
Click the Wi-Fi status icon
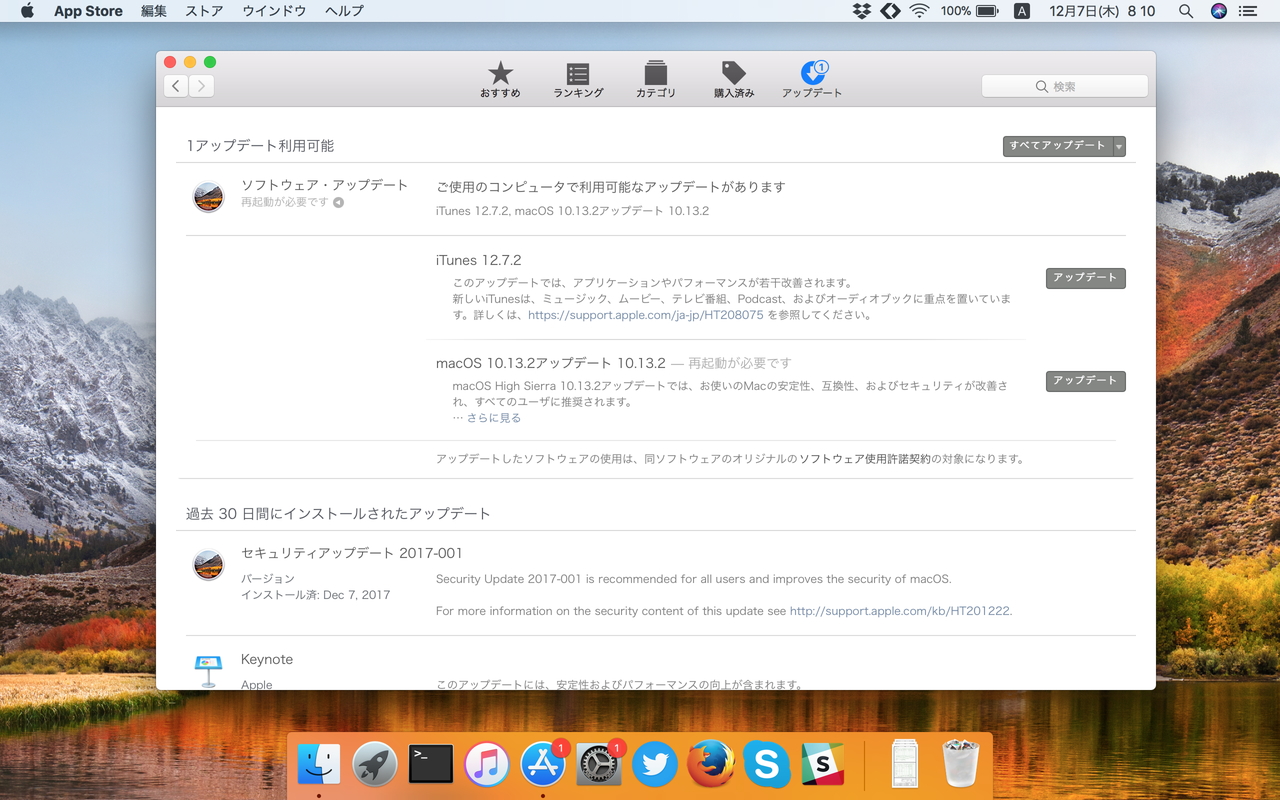[x=919, y=11]
